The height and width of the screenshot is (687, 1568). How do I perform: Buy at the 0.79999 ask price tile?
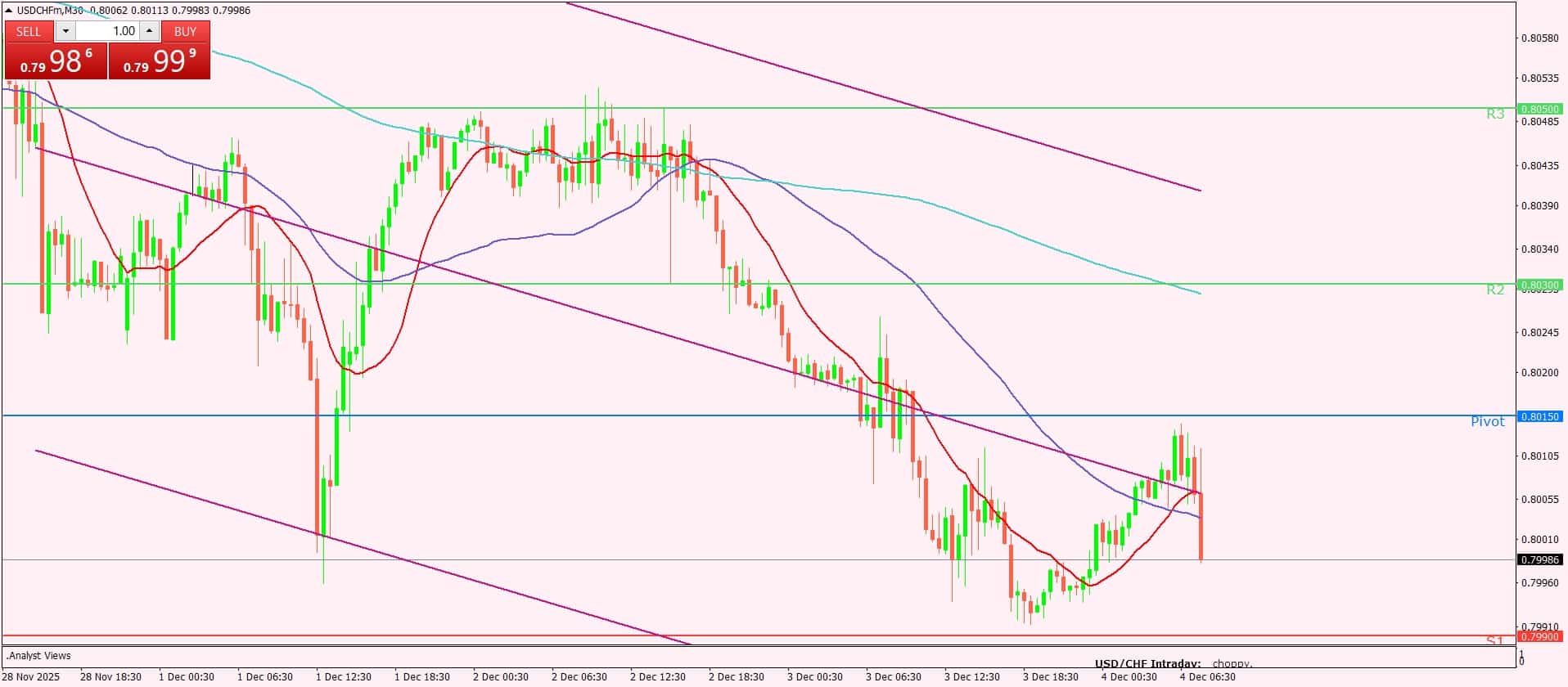pyautogui.click(x=160, y=61)
